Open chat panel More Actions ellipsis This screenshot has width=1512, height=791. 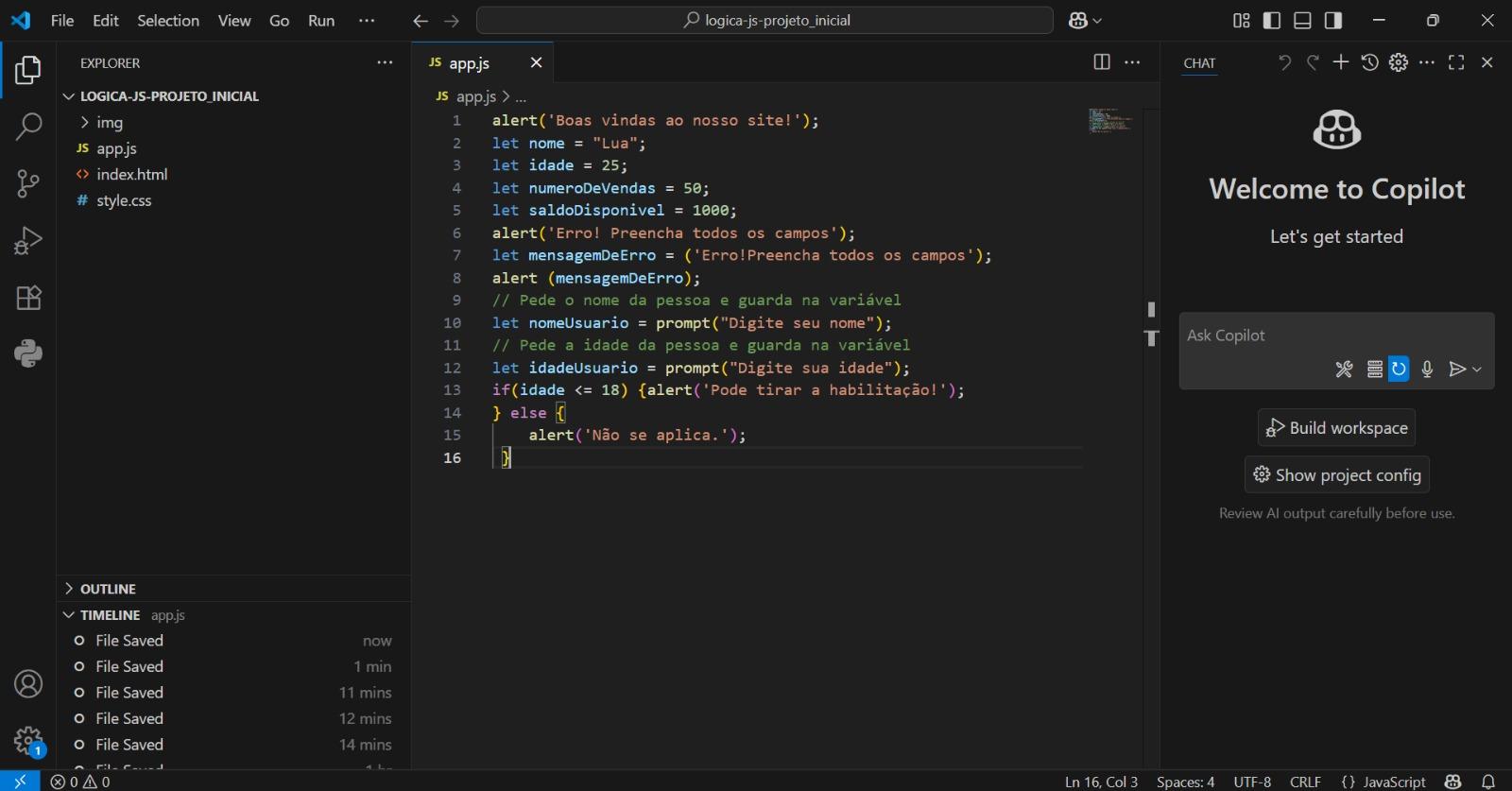pos(1427,62)
